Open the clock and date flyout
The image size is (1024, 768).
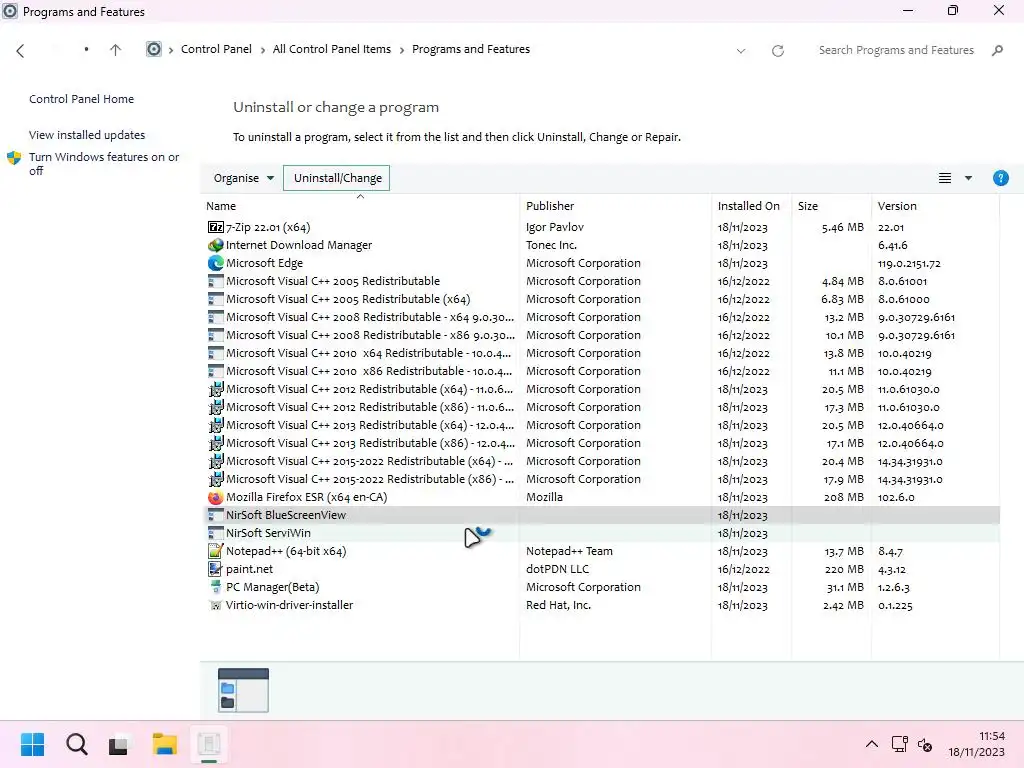coord(976,744)
